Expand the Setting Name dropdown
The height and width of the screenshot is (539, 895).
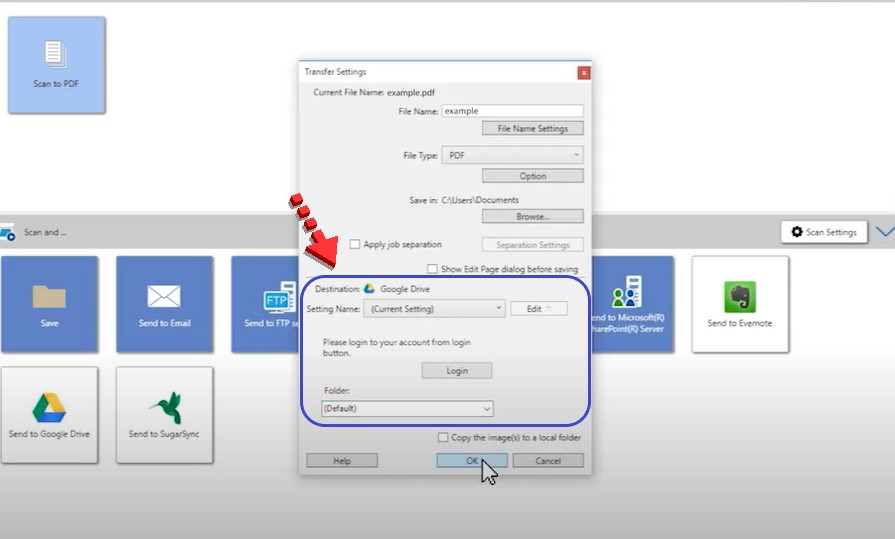pyautogui.click(x=434, y=309)
